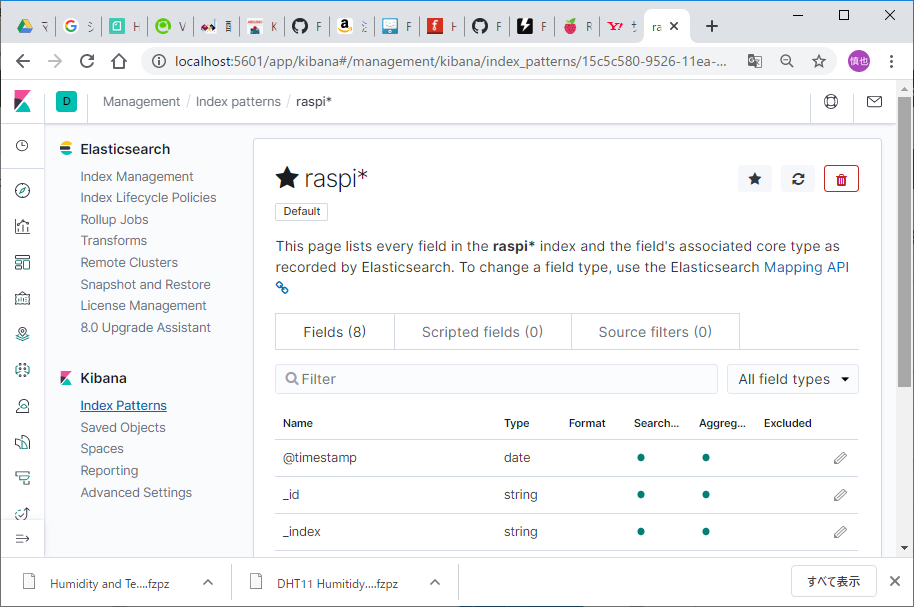The image size is (914, 607).
Task: Go to browser home page
Action: [119, 61]
